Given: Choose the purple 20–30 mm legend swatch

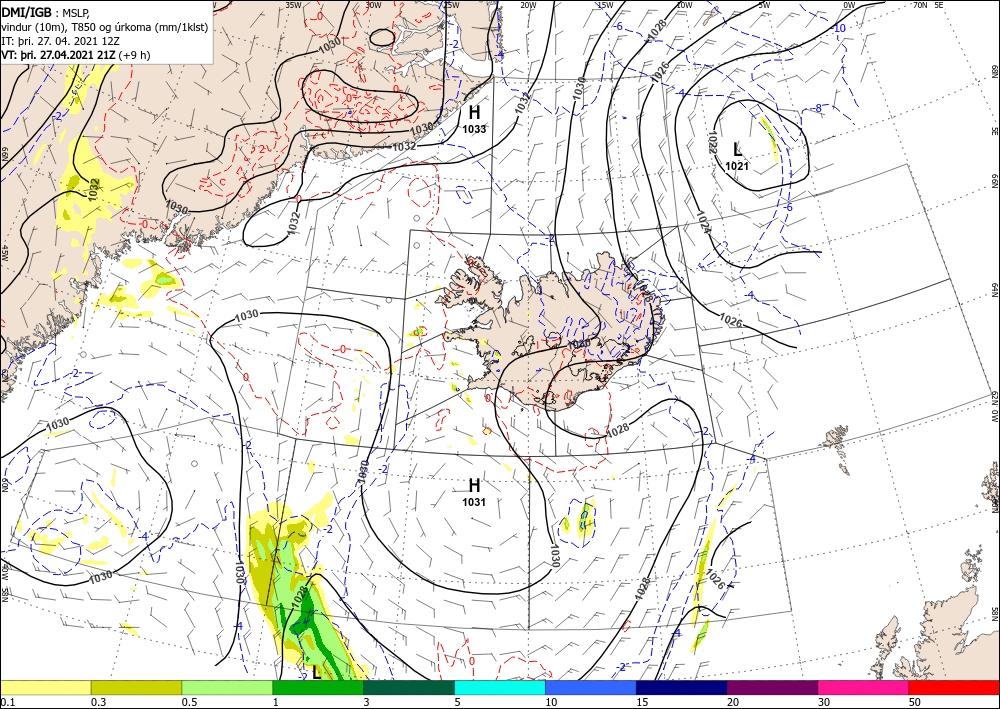Looking at the screenshot, I should [772, 687].
